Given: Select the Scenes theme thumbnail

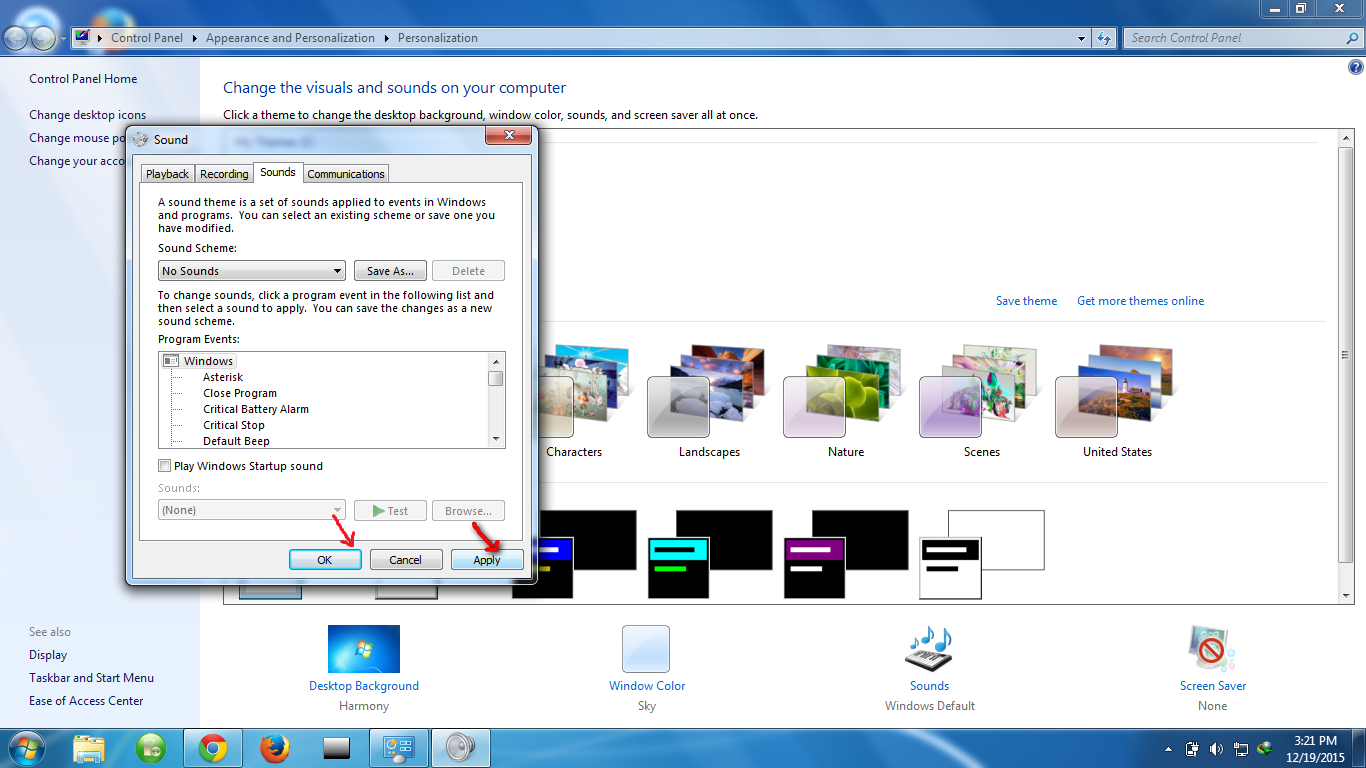Looking at the screenshot, I should coord(981,391).
